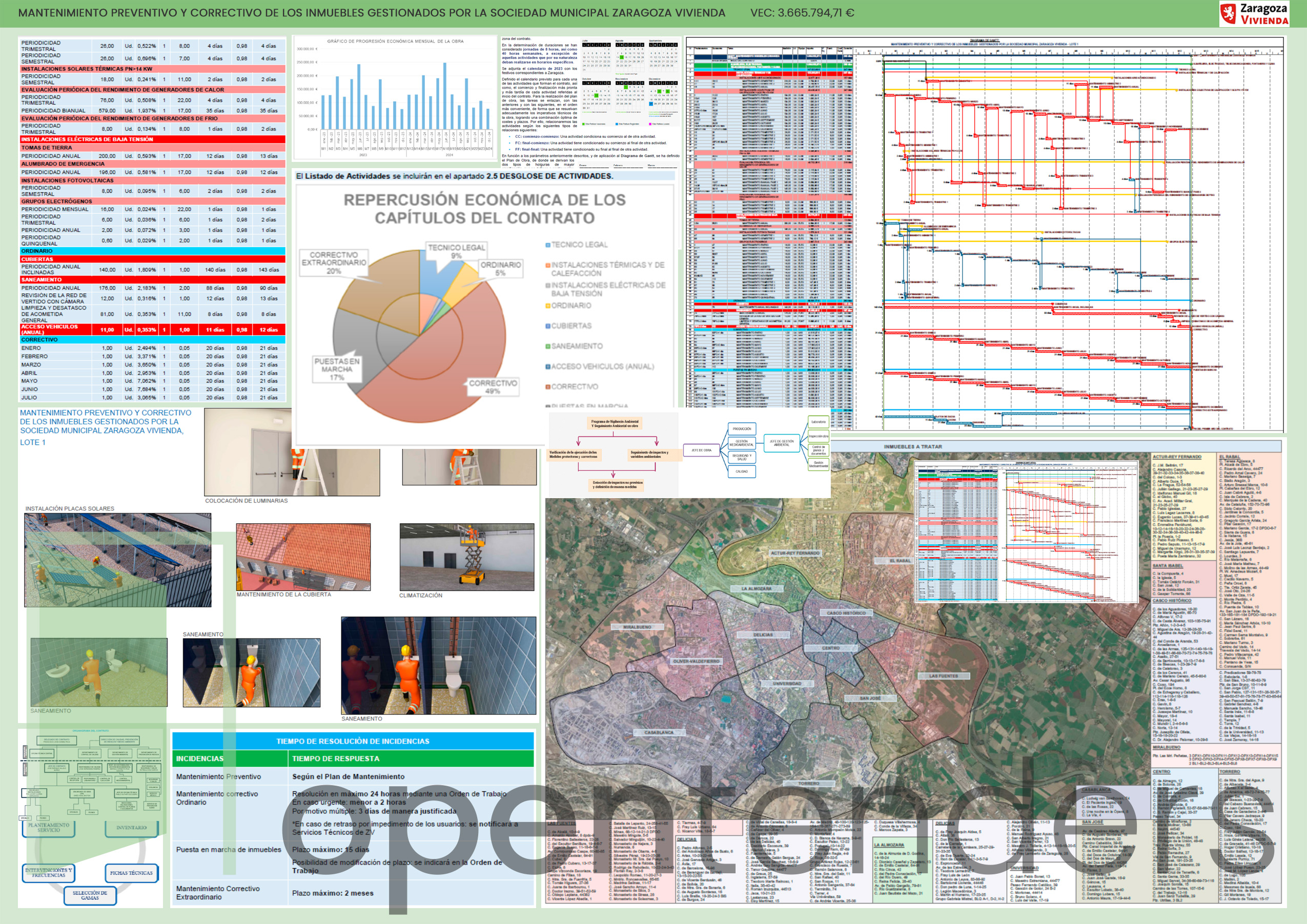Click the 'CORRECTIVO 49%' pie chart label

point(493,386)
